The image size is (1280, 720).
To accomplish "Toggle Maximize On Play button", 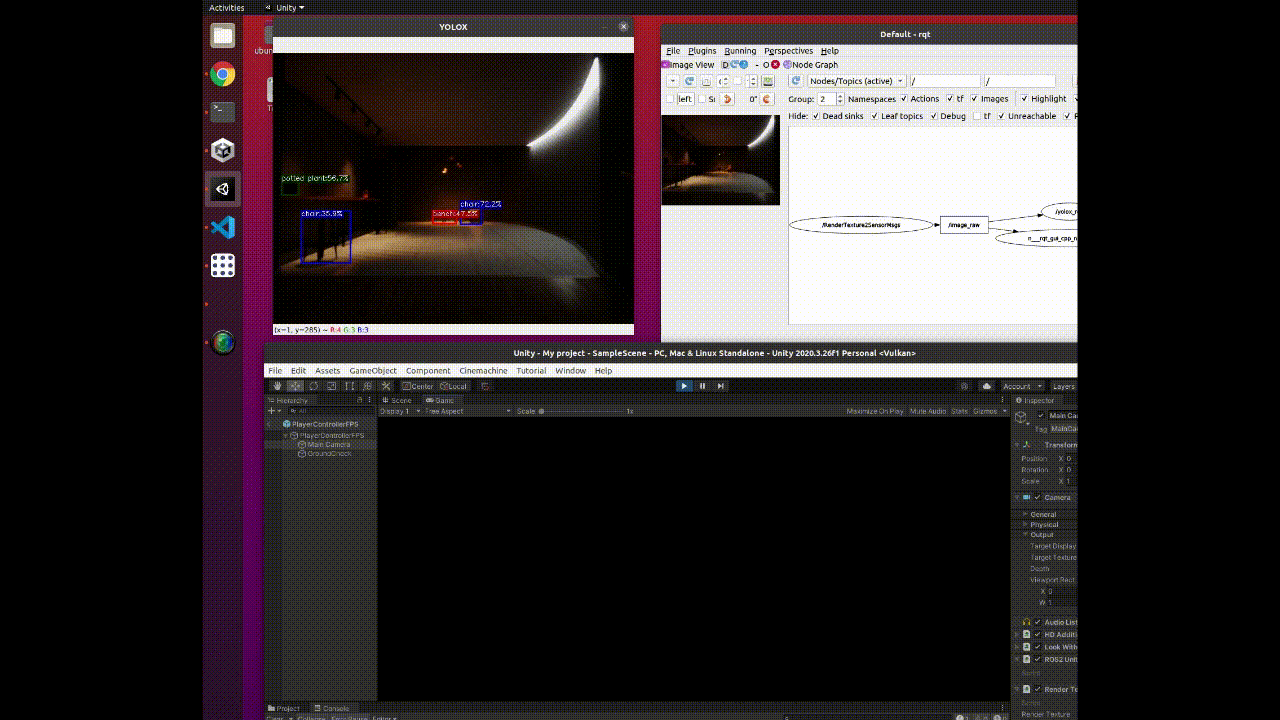I will click(x=875, y=411).
